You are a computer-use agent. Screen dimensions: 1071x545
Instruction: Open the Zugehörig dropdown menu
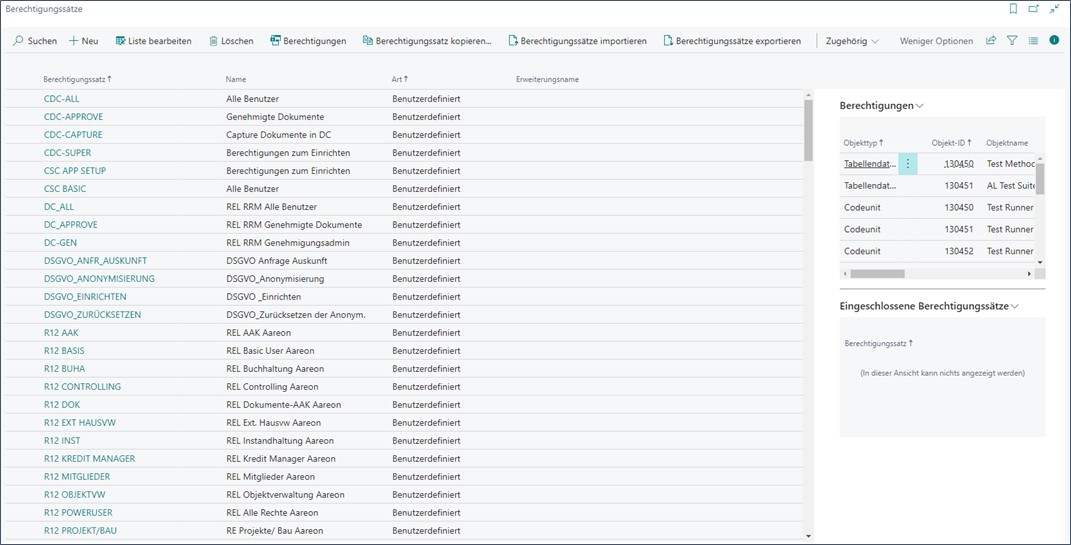pyautogui.click(x=852, y=41)
